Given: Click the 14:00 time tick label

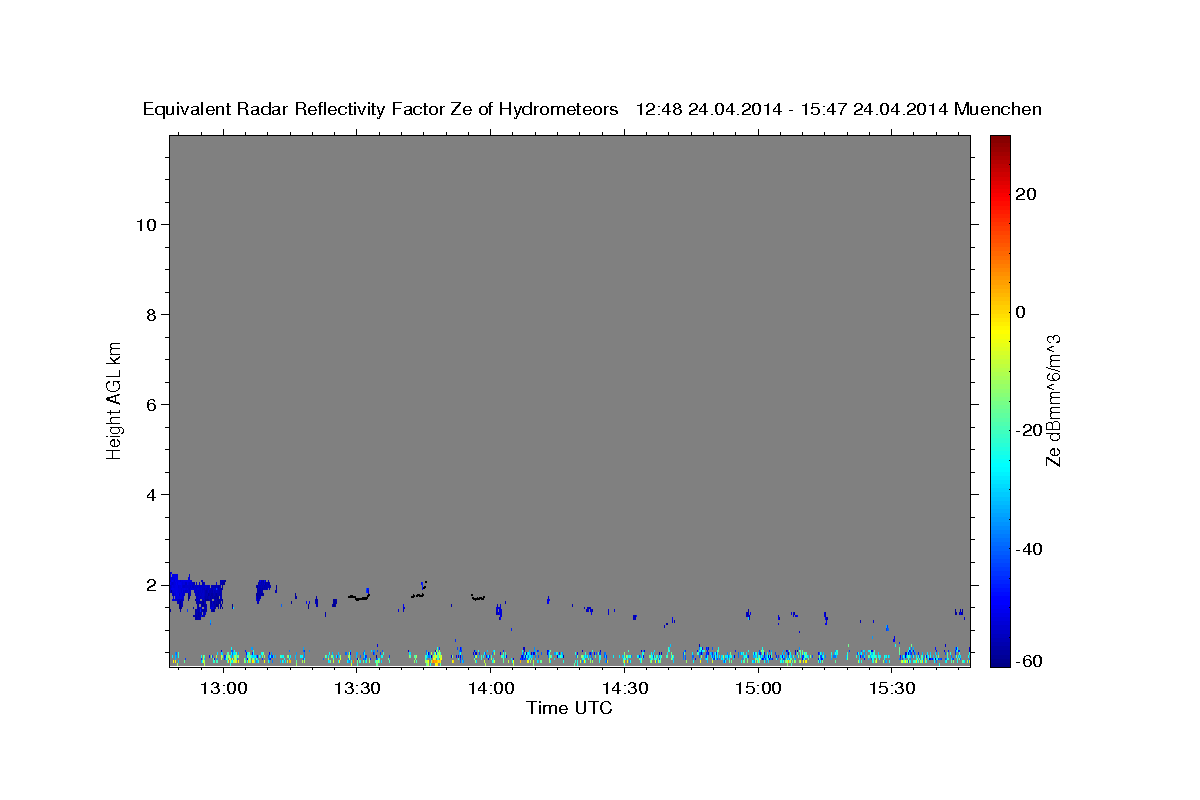Looking at the screenshot, I should [x=491, y=689].
